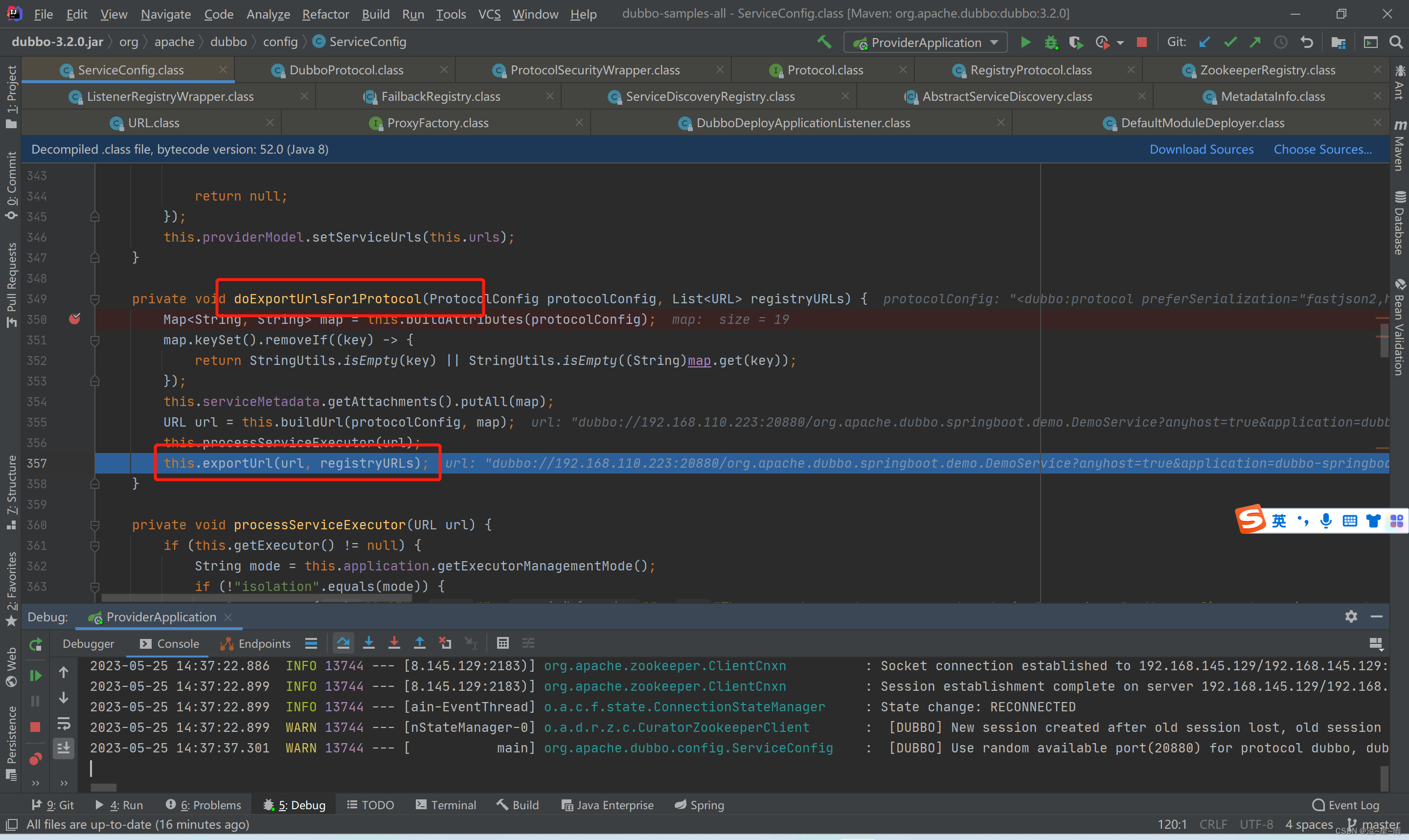Viewport: 1409px width, 840px height.
Task: Switch to the ZookeeperRegistry.class tab
Action: [1267, 70]
